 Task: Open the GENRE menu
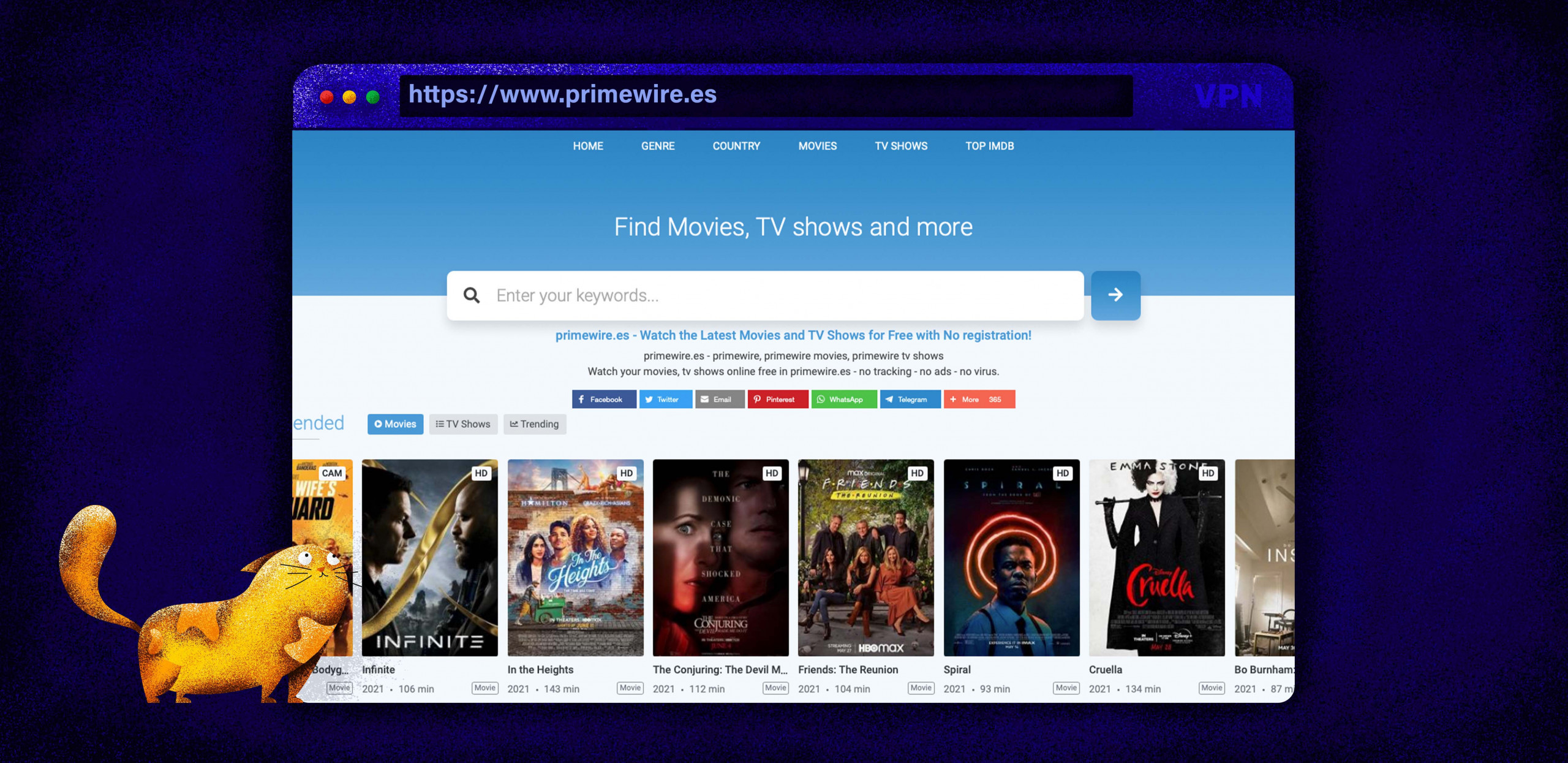[657, 146]
